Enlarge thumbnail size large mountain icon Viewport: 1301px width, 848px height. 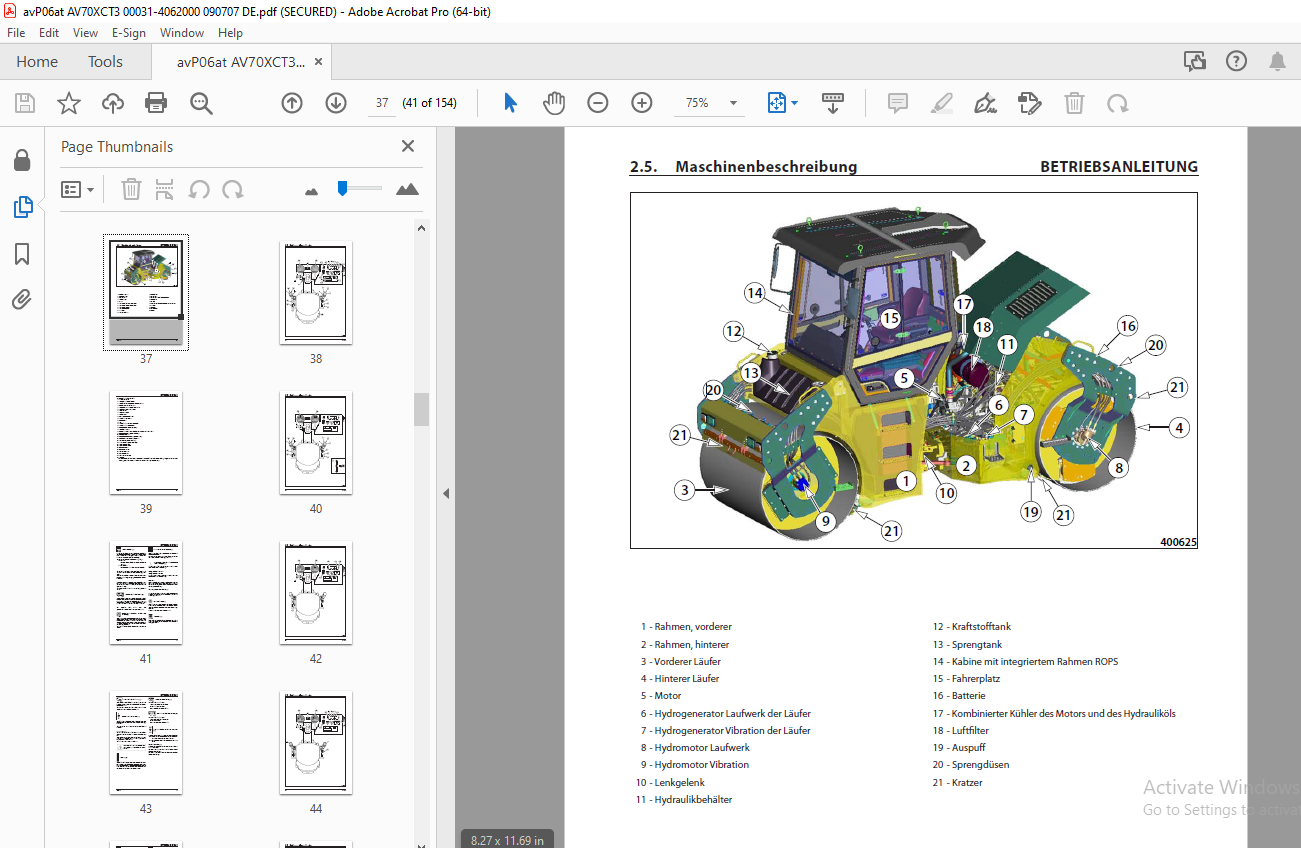click(x=407, y=189)
